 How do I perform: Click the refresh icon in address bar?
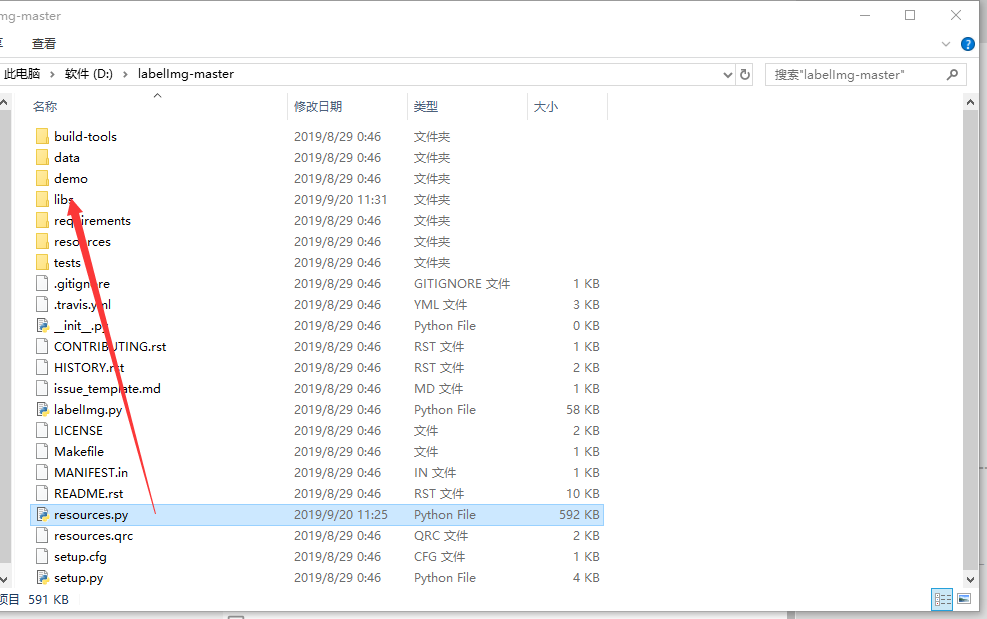click(744, 74)
